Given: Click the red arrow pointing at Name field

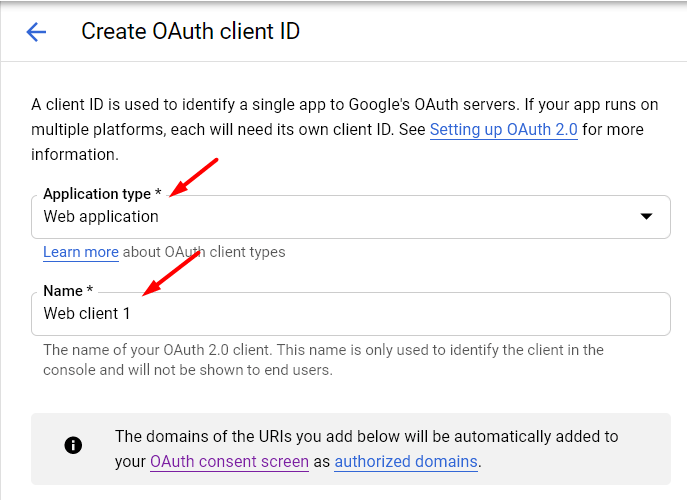Looking at the screenshot, I should click(171, 274).
